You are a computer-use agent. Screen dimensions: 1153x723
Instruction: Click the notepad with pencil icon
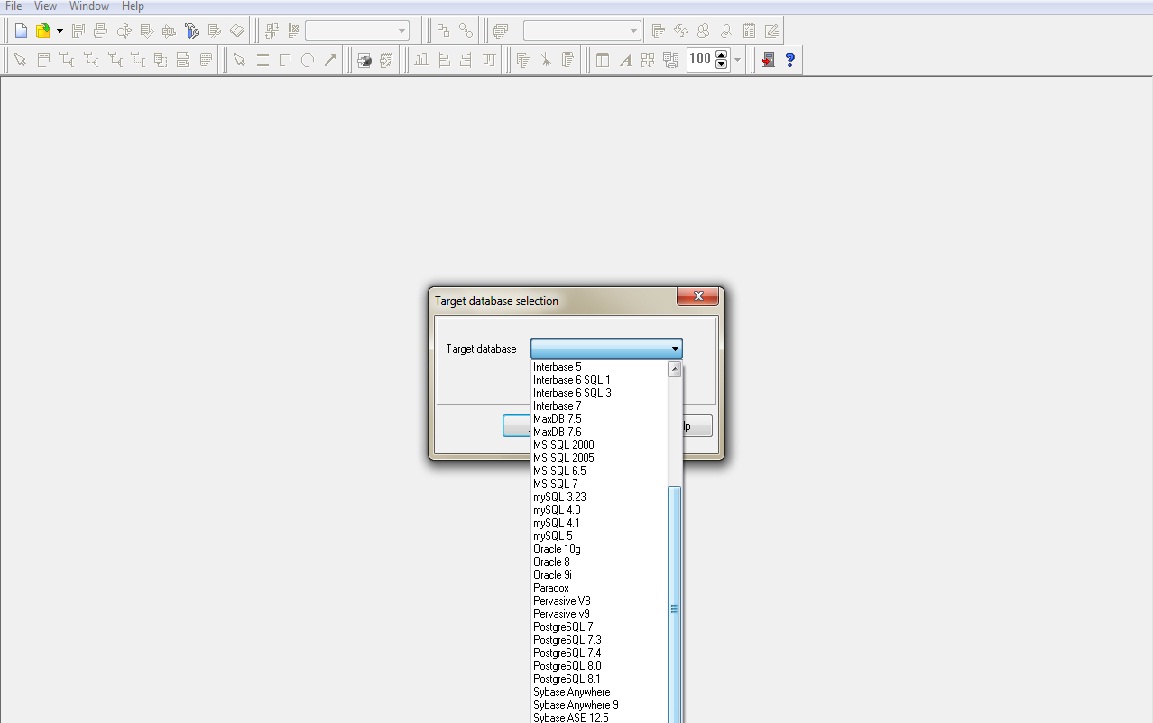tap(771, 31)
